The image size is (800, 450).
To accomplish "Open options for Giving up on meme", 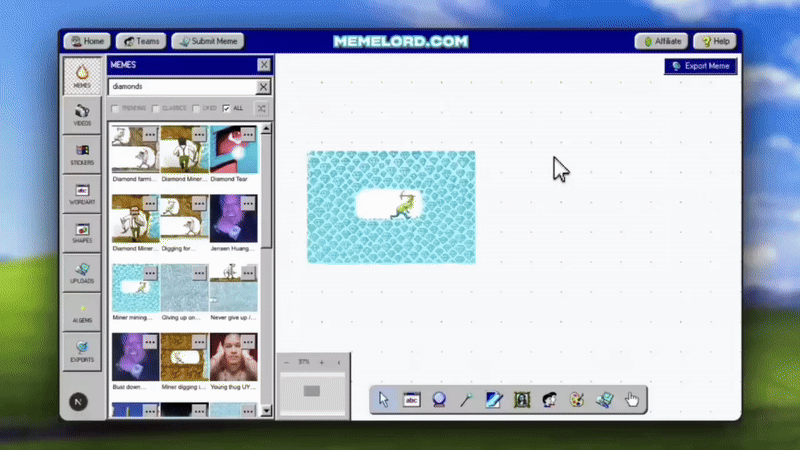I will tap(199, 273).
